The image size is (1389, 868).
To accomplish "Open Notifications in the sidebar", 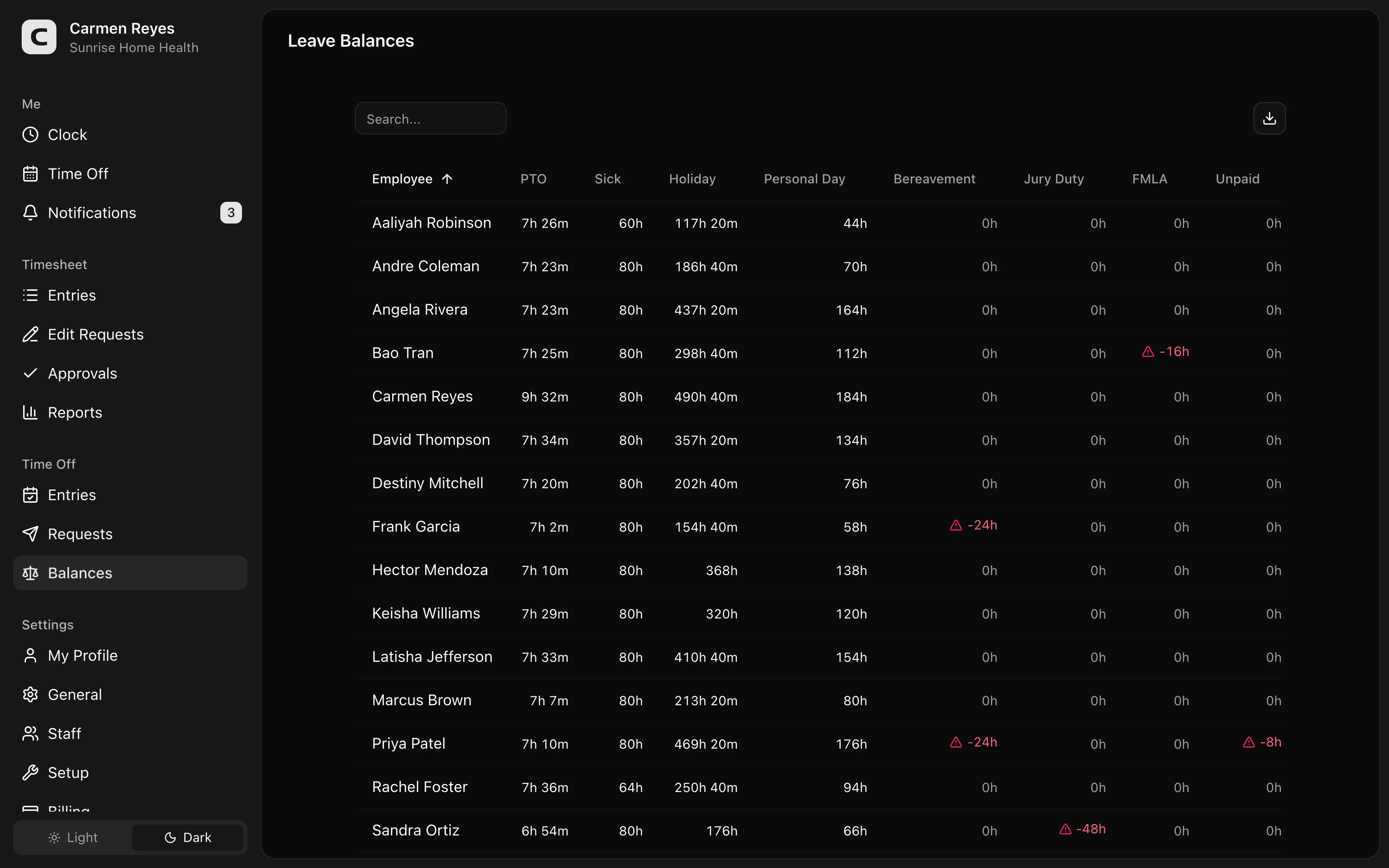I will point(130,213).
